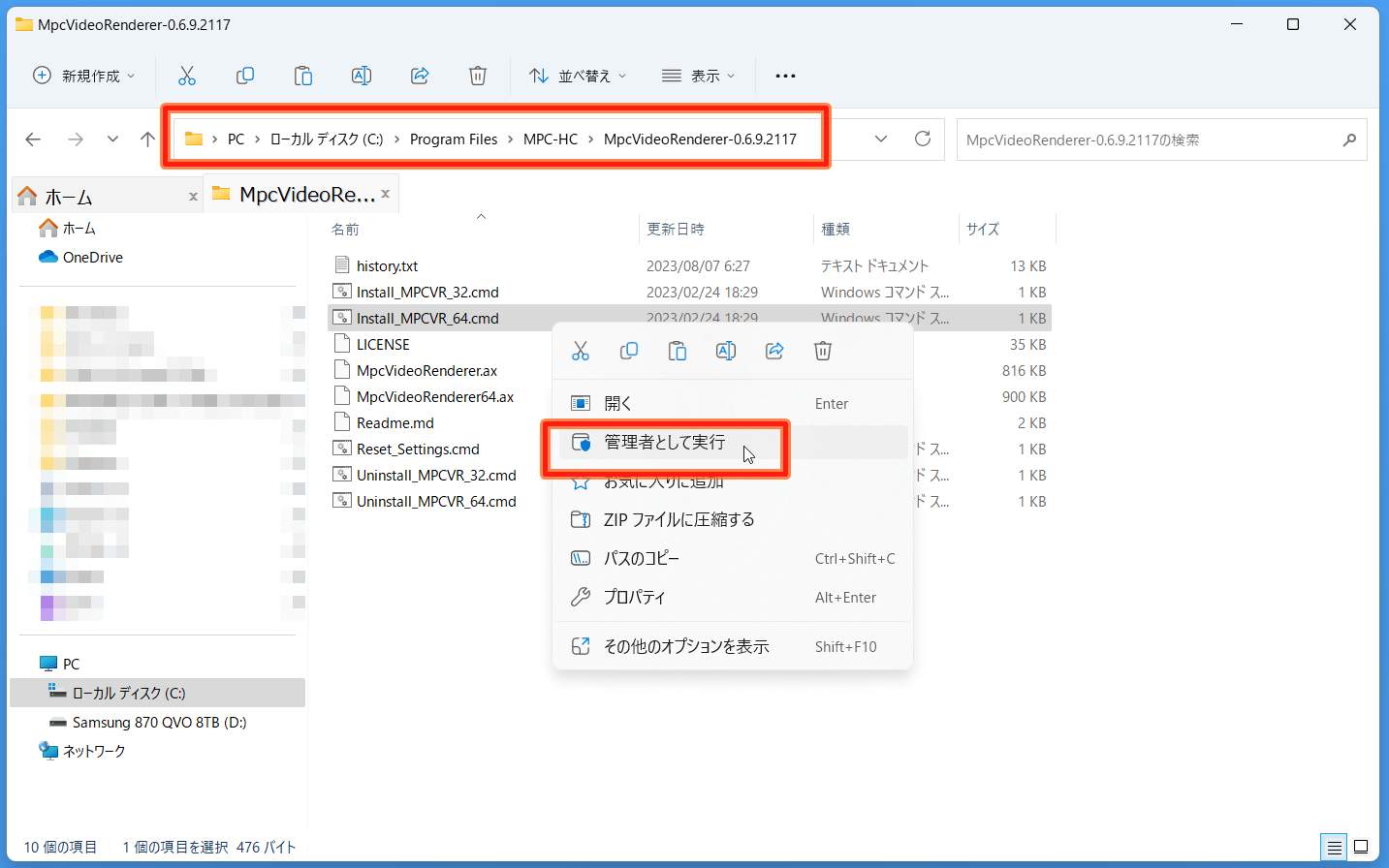This screenshot has height=868, width=1389.
Task: Click PC in the breadcrumb
Action: [x=236, y=139]
